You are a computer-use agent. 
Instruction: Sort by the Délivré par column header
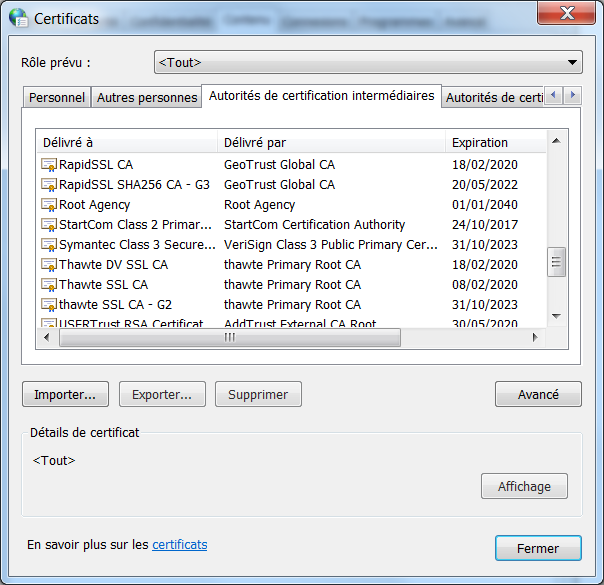click(332, 142)
